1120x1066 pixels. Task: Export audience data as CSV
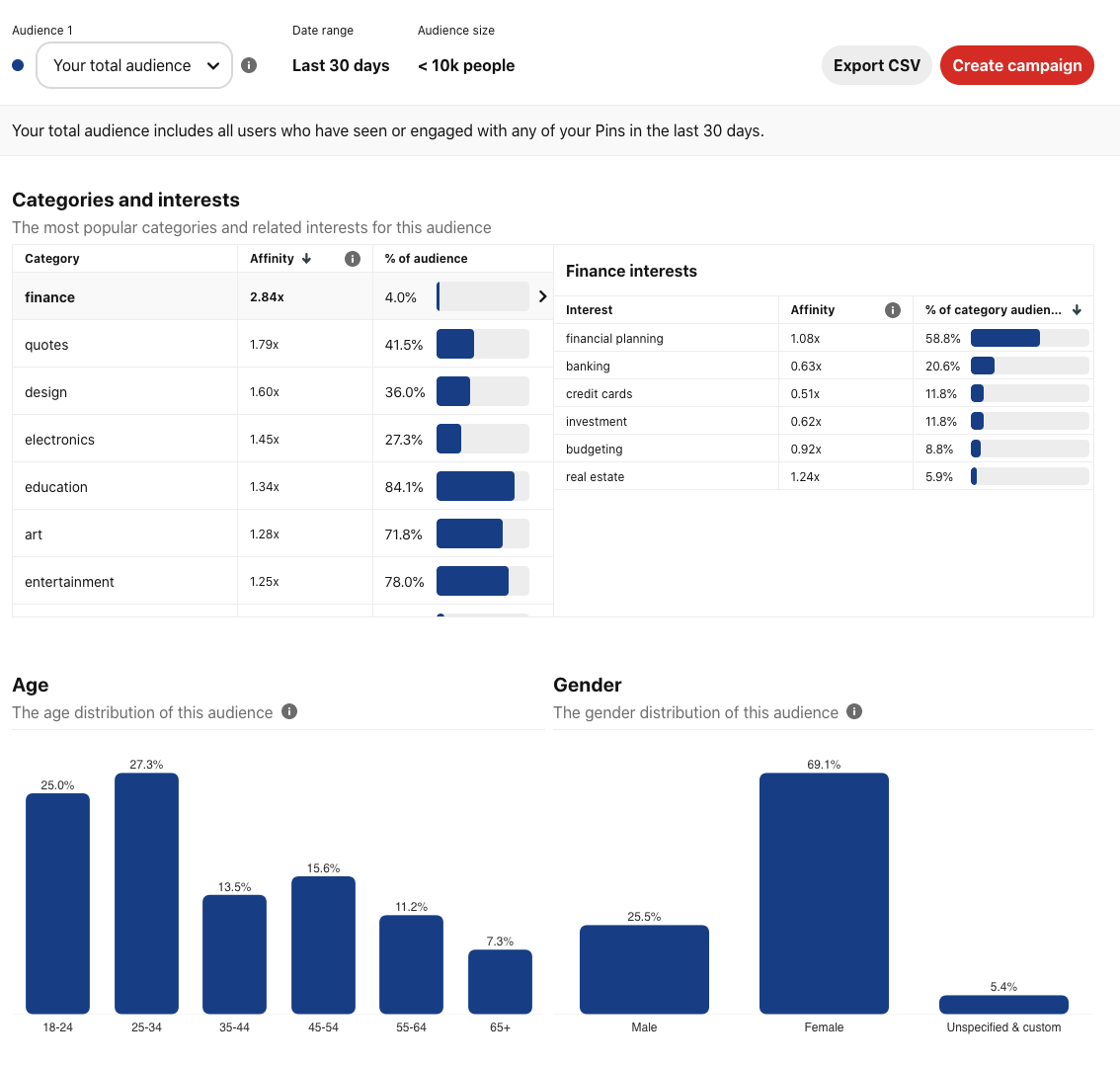click(x=876, y=65)
